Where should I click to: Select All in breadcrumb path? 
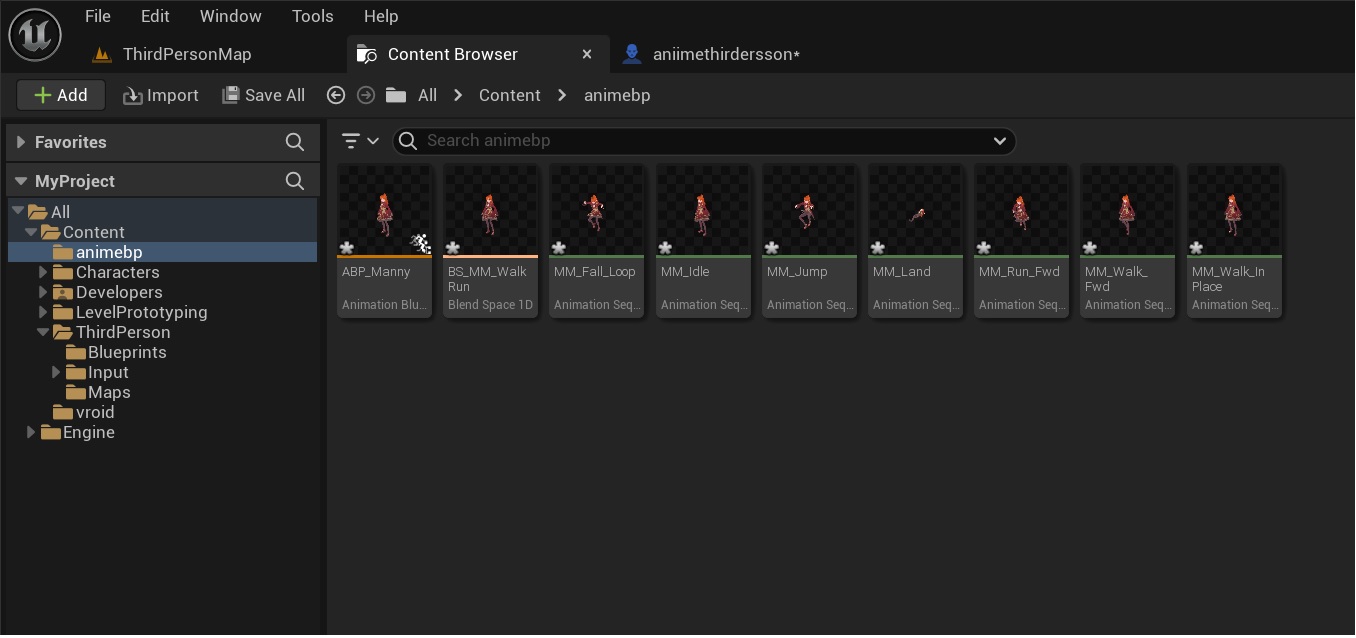(427, 95)
